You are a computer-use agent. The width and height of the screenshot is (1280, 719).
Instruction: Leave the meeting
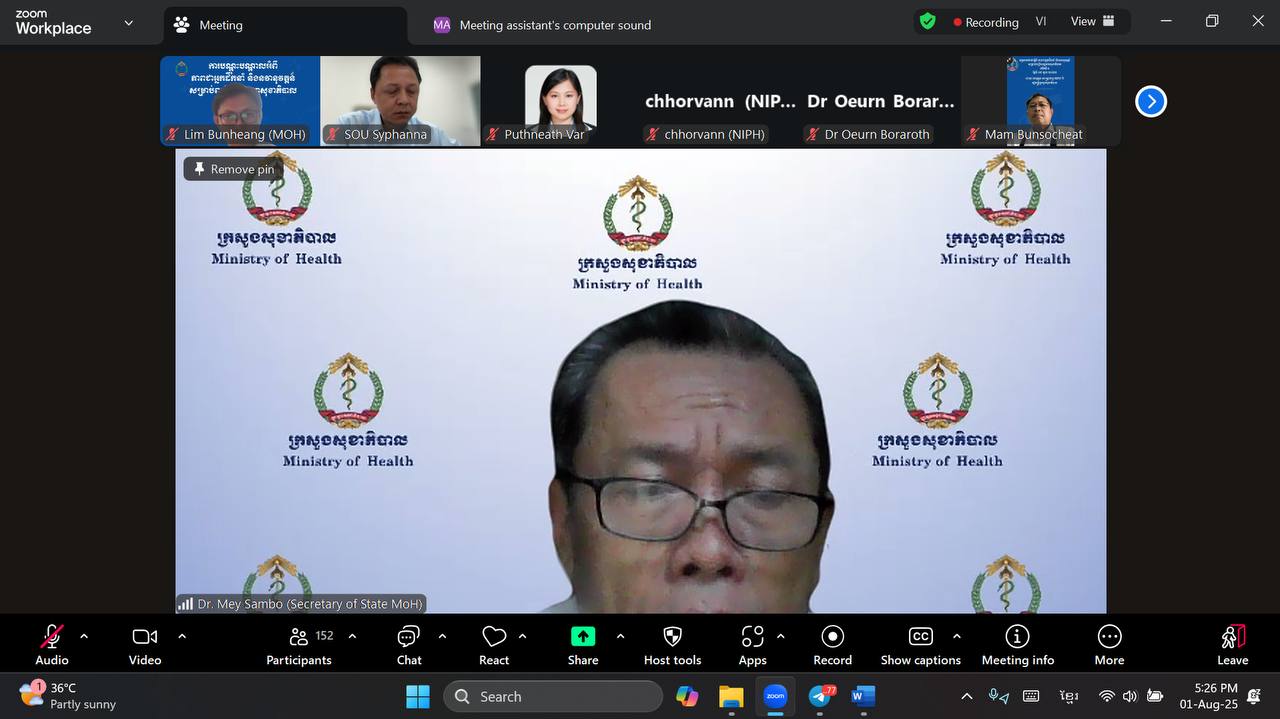coord(1233,645)
